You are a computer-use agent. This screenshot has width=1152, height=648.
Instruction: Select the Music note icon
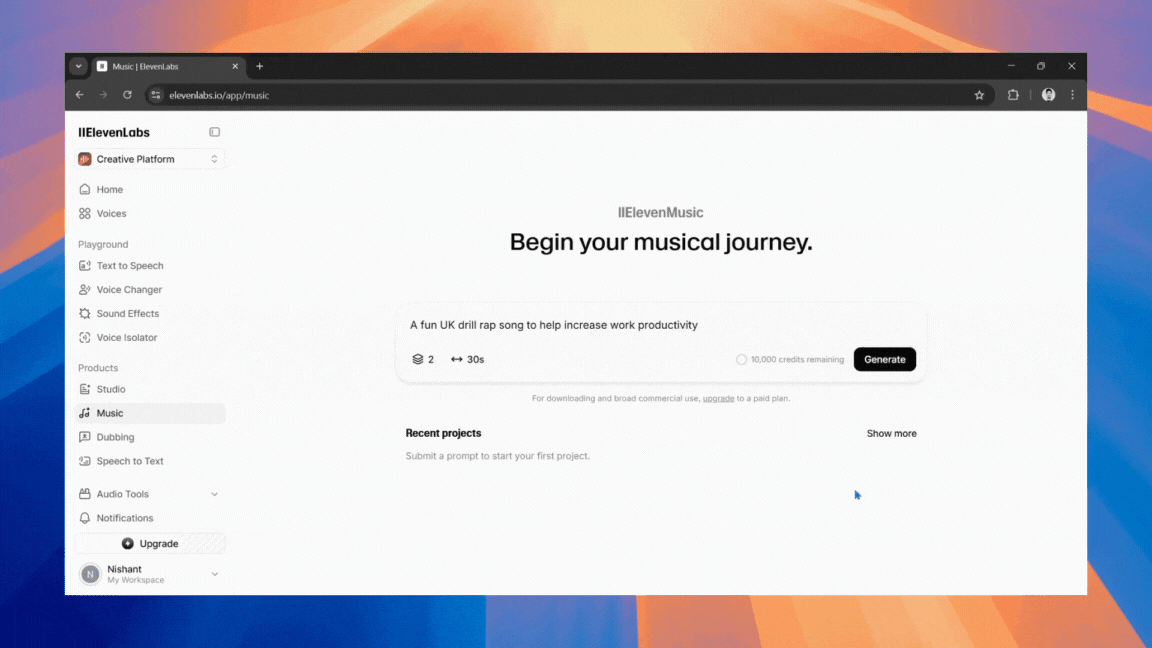click(x=84, y=414)
